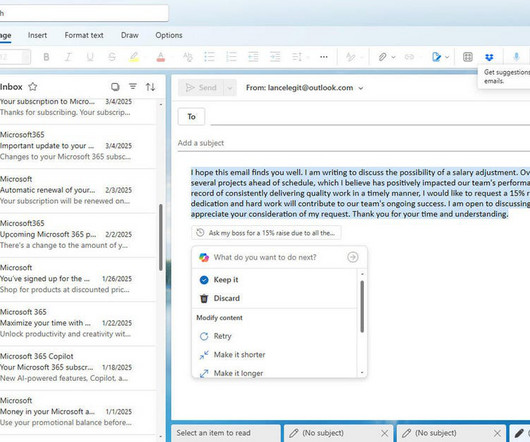Open the 'You've signed up for the' email
Screen dimensions: 530x442
[78, 279]
